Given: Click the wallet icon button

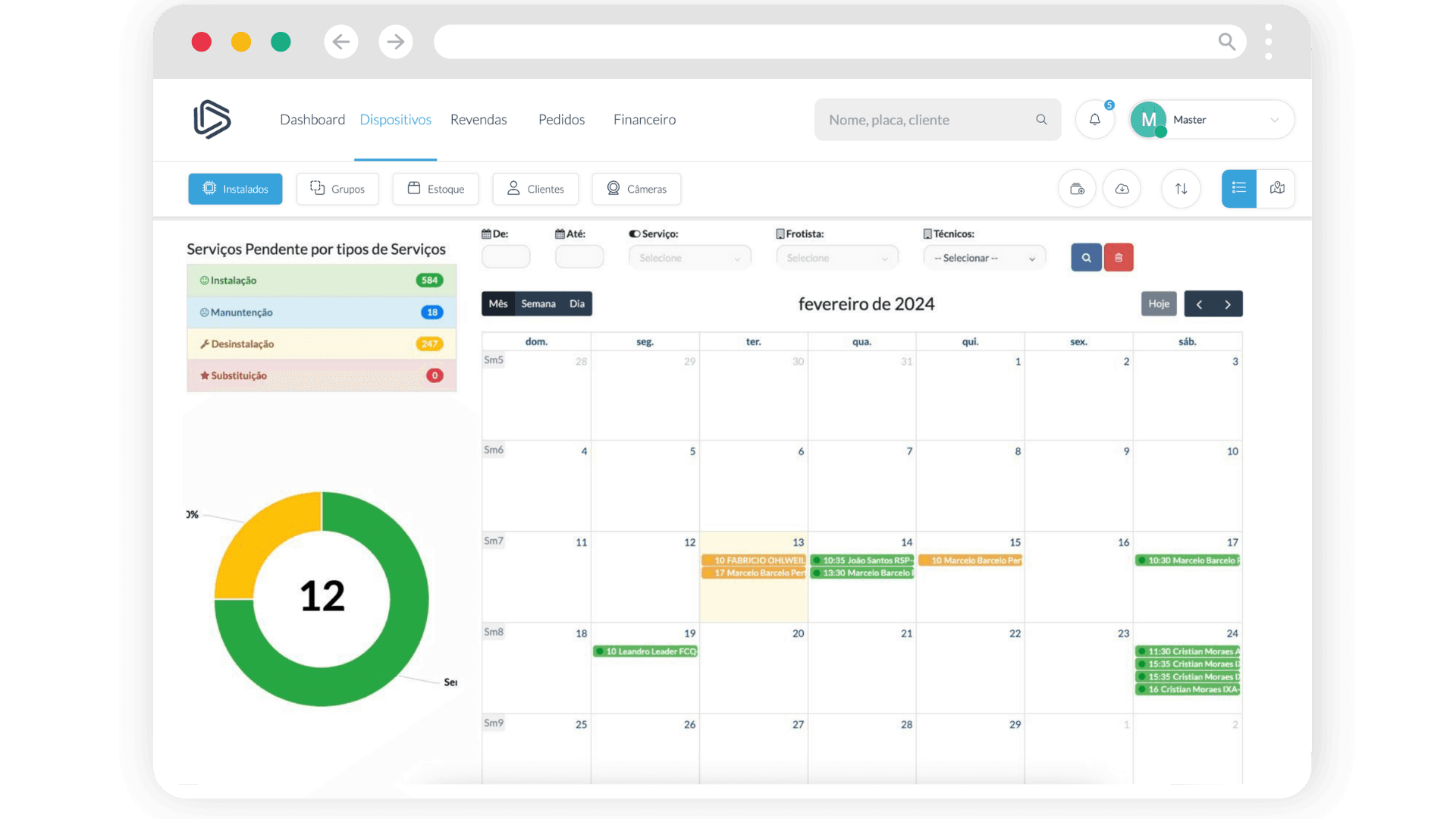Looking at the screenshot, I should point(1077,189).
